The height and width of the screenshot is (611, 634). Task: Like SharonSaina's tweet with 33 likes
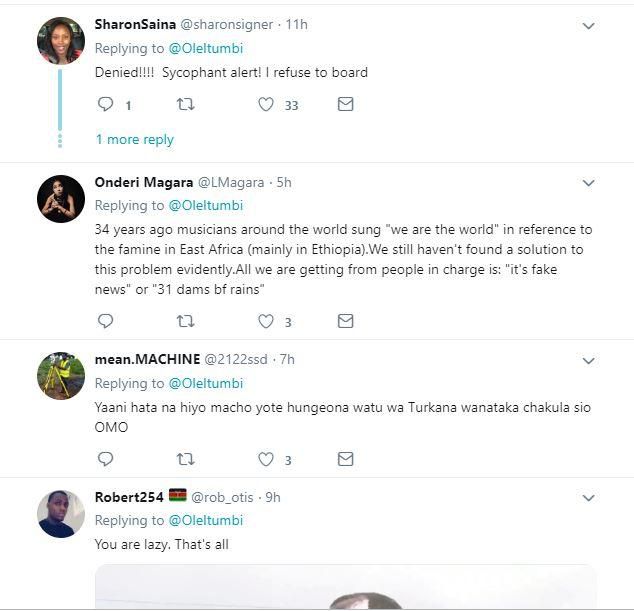(x=266, y=104)
